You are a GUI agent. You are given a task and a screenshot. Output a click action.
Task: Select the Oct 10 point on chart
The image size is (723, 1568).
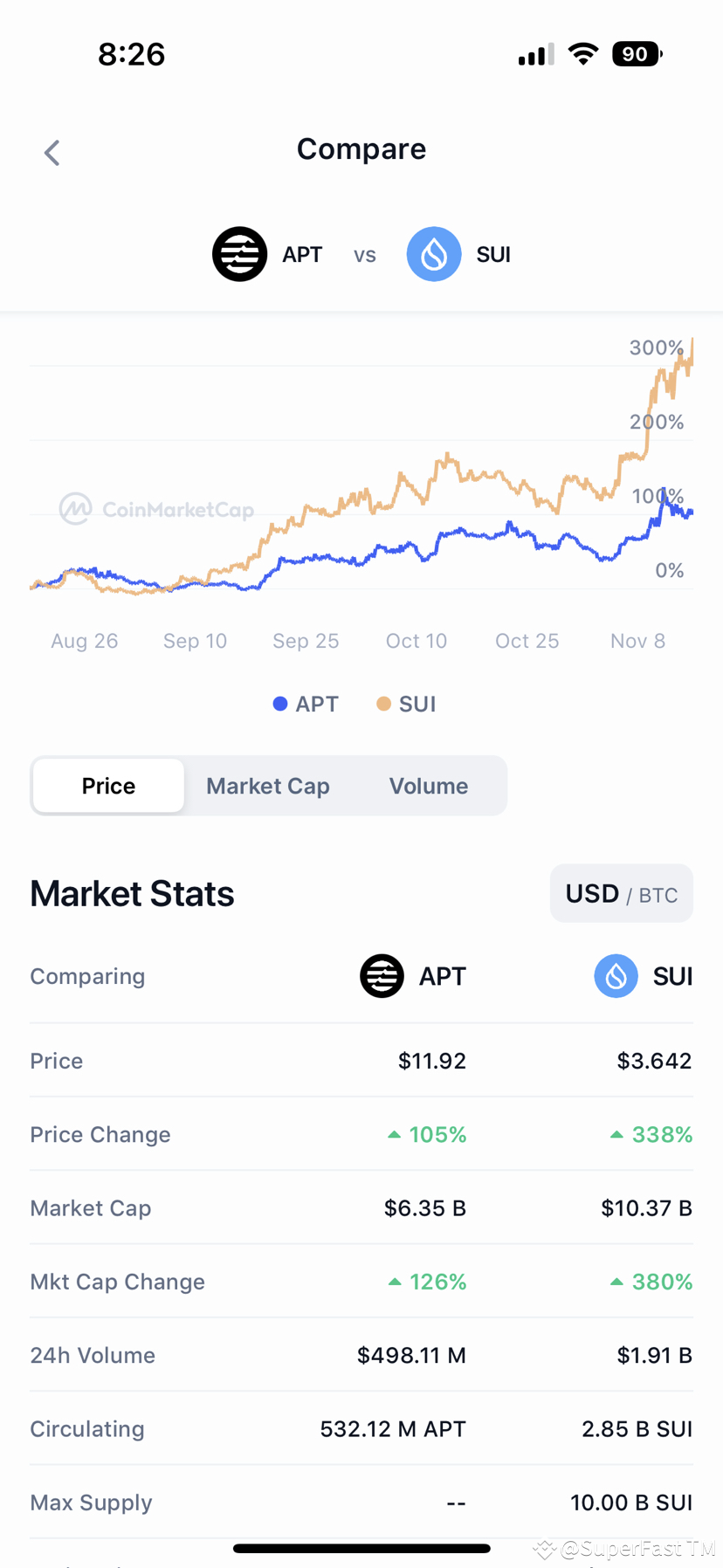tap(417, 641)
